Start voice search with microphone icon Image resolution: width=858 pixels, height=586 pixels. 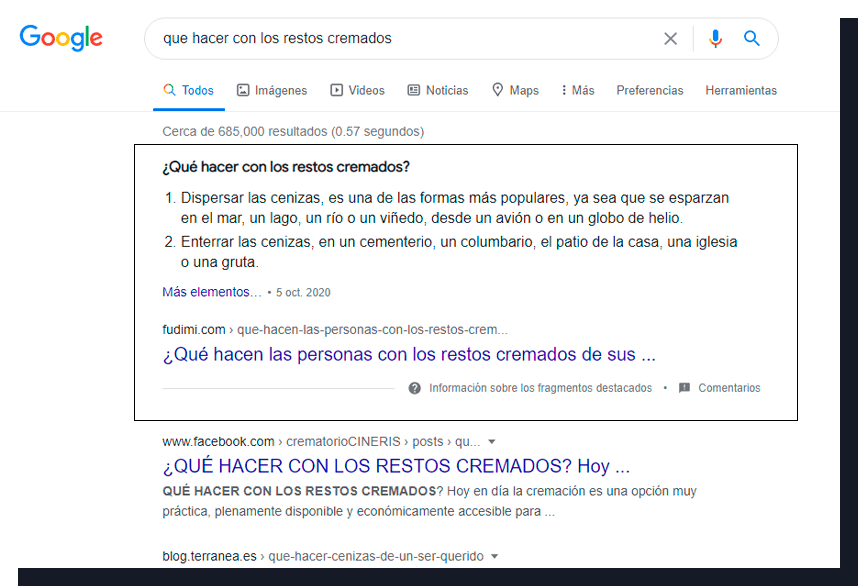pos(715,39)
